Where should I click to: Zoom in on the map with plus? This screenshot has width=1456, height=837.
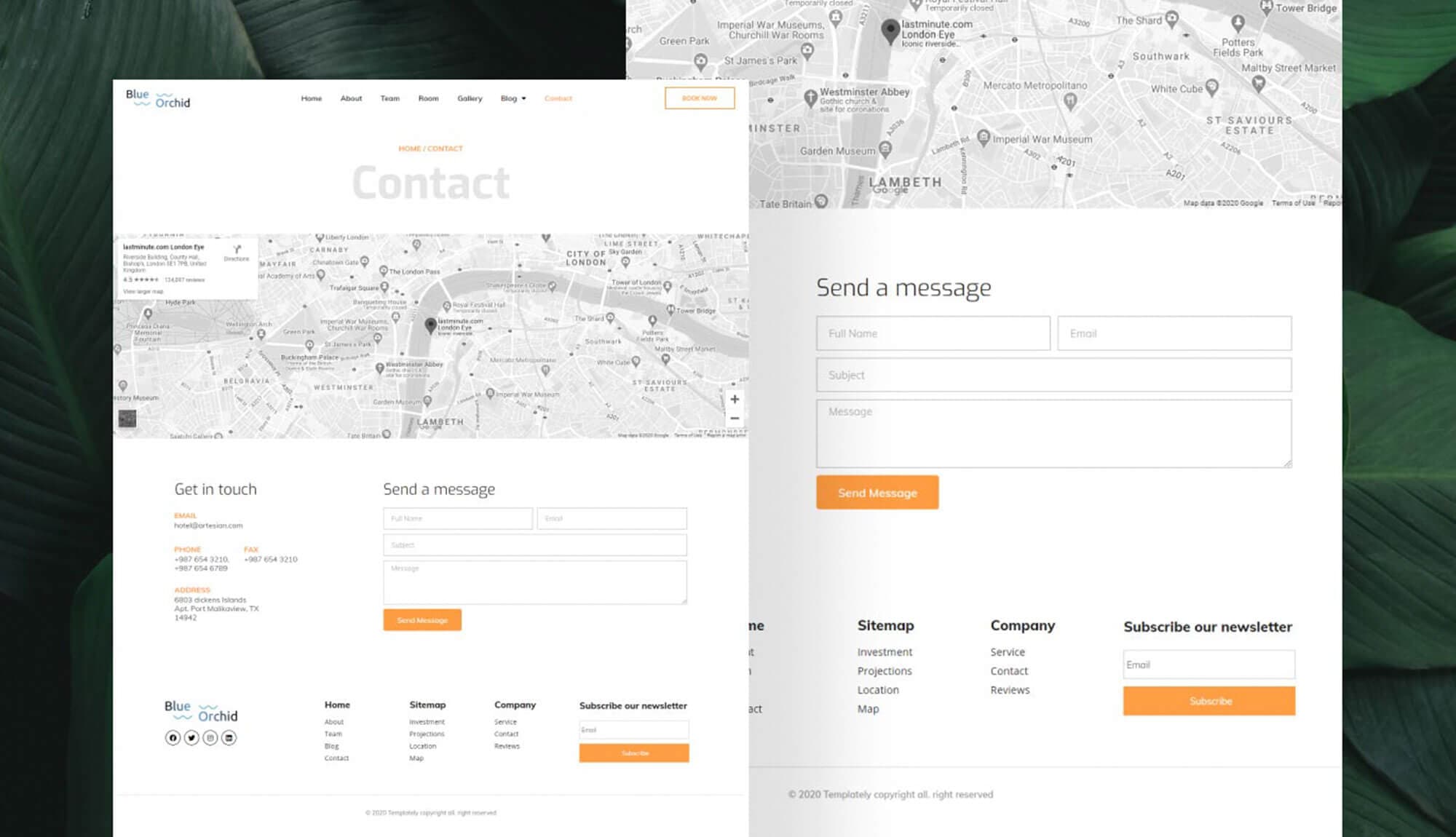735,400
